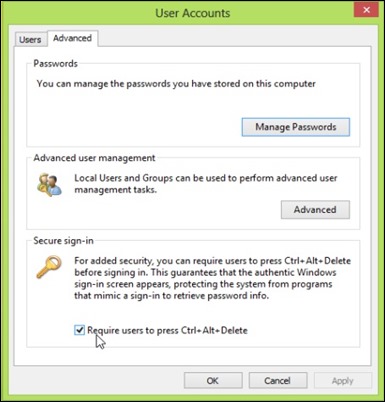Click the 'For added security' explanation paragraph

point(212,278)
